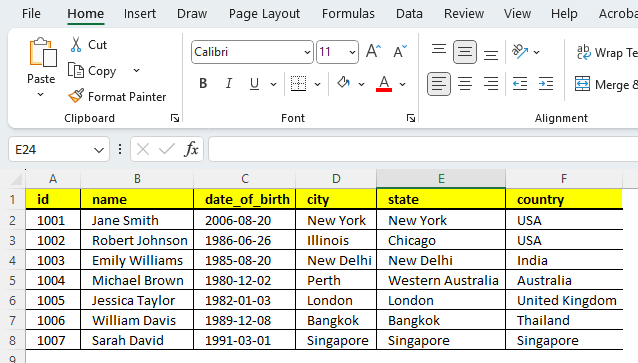638x363 pixels.
Task: Select column C header
Action: tap(245, 179)
